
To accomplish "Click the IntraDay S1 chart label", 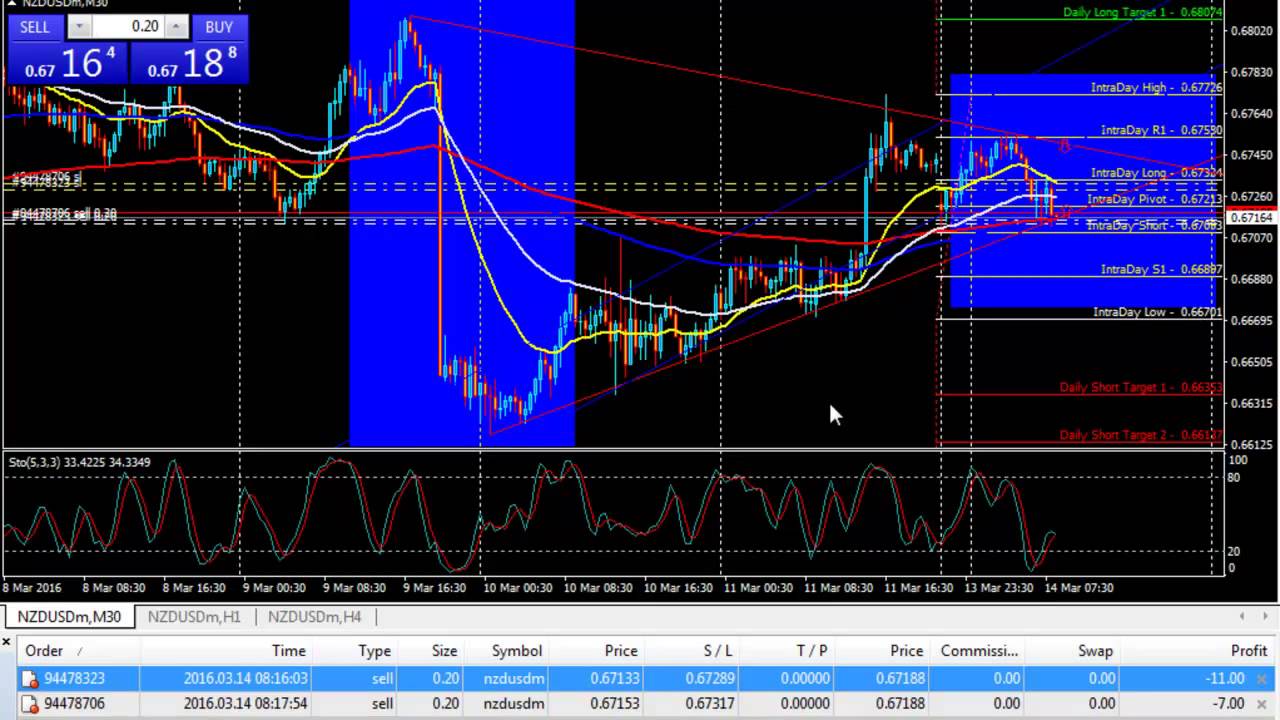I will pyautogui.click(x=1161, y=269).
